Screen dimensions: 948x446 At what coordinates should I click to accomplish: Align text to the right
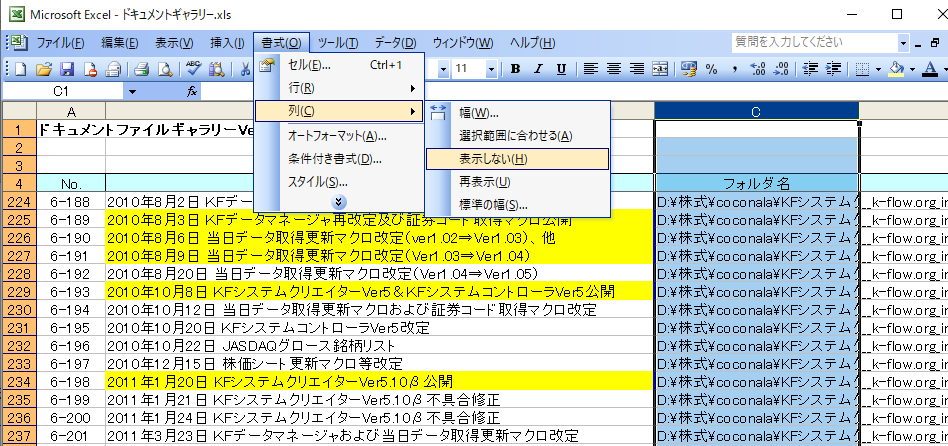coord(637,69)
